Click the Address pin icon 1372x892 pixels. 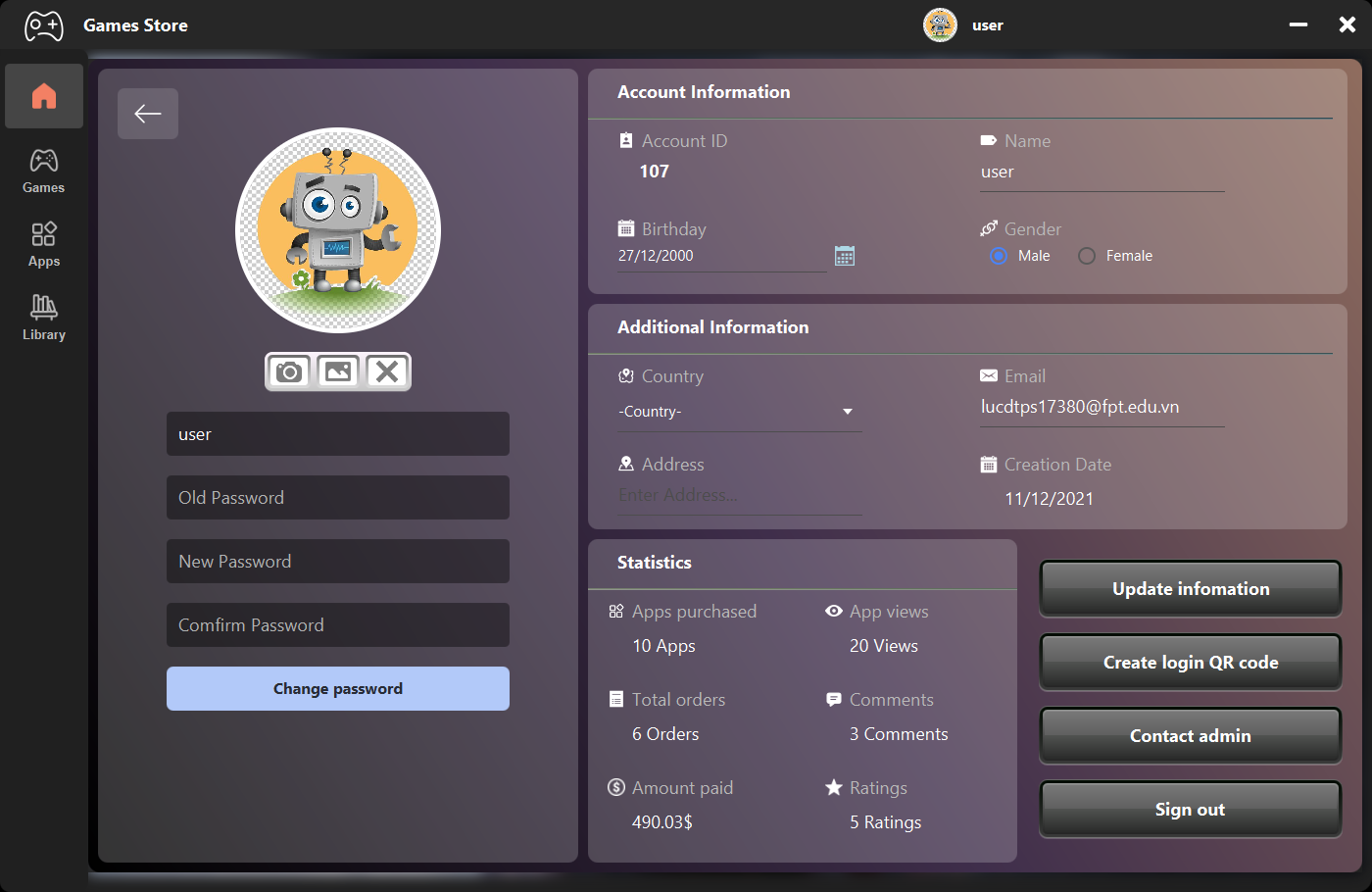point(626,464)
